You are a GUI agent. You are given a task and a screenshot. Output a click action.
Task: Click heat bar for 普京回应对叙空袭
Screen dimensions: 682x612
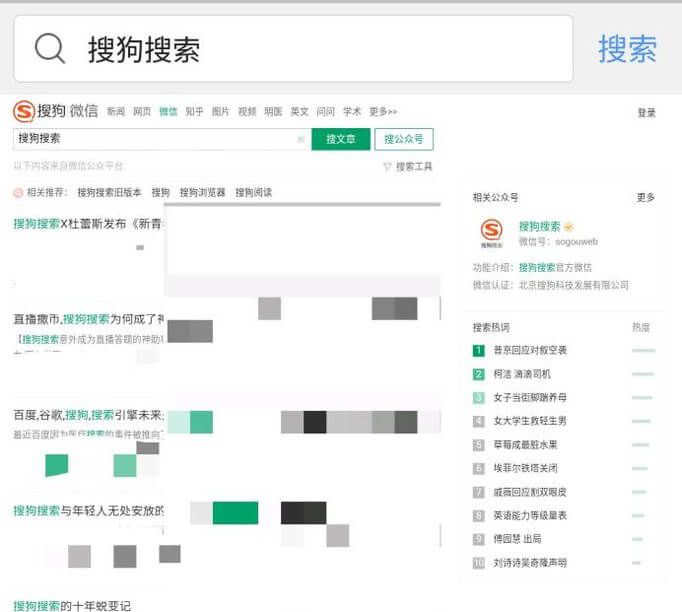644,350
